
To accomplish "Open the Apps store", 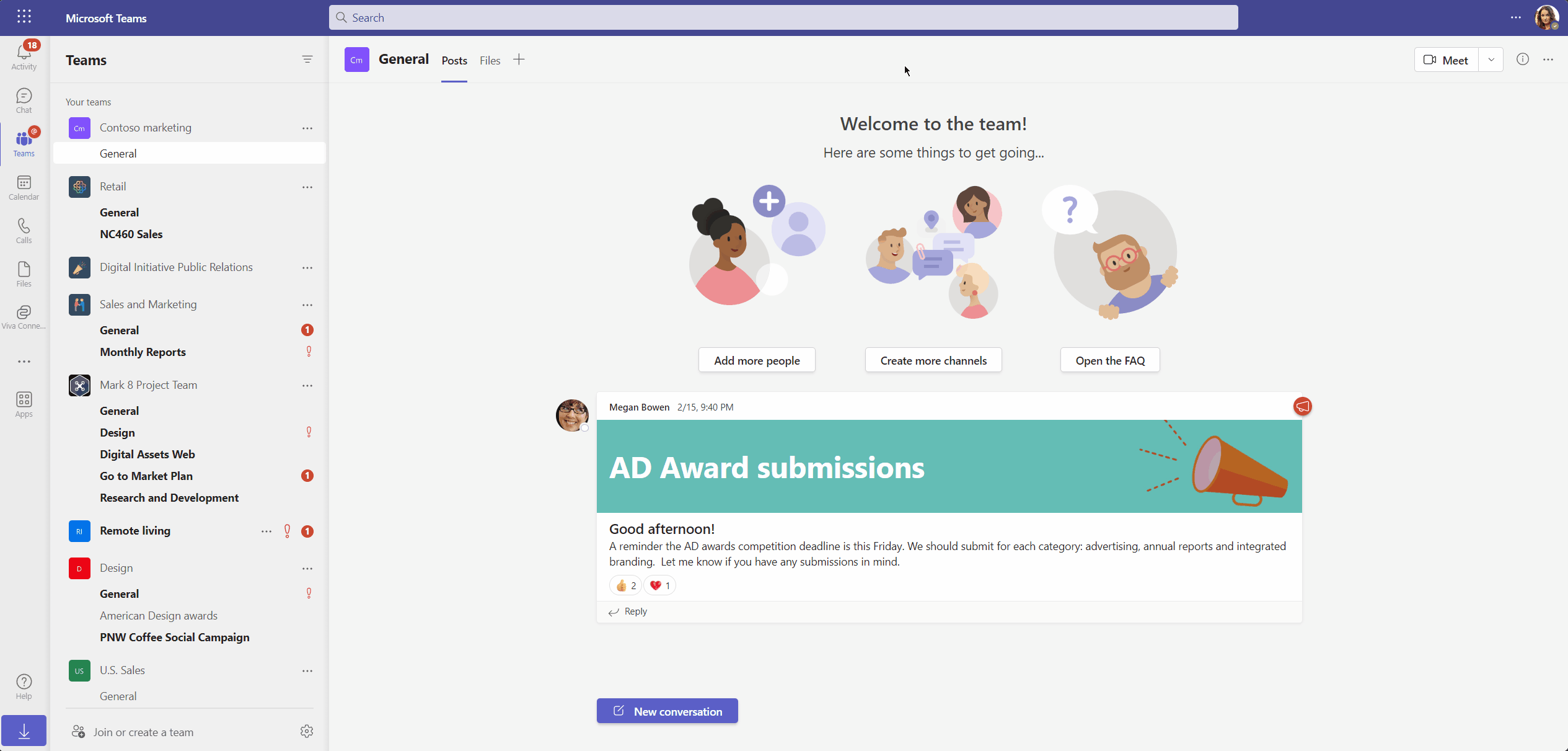I will (x=24, y=404).
